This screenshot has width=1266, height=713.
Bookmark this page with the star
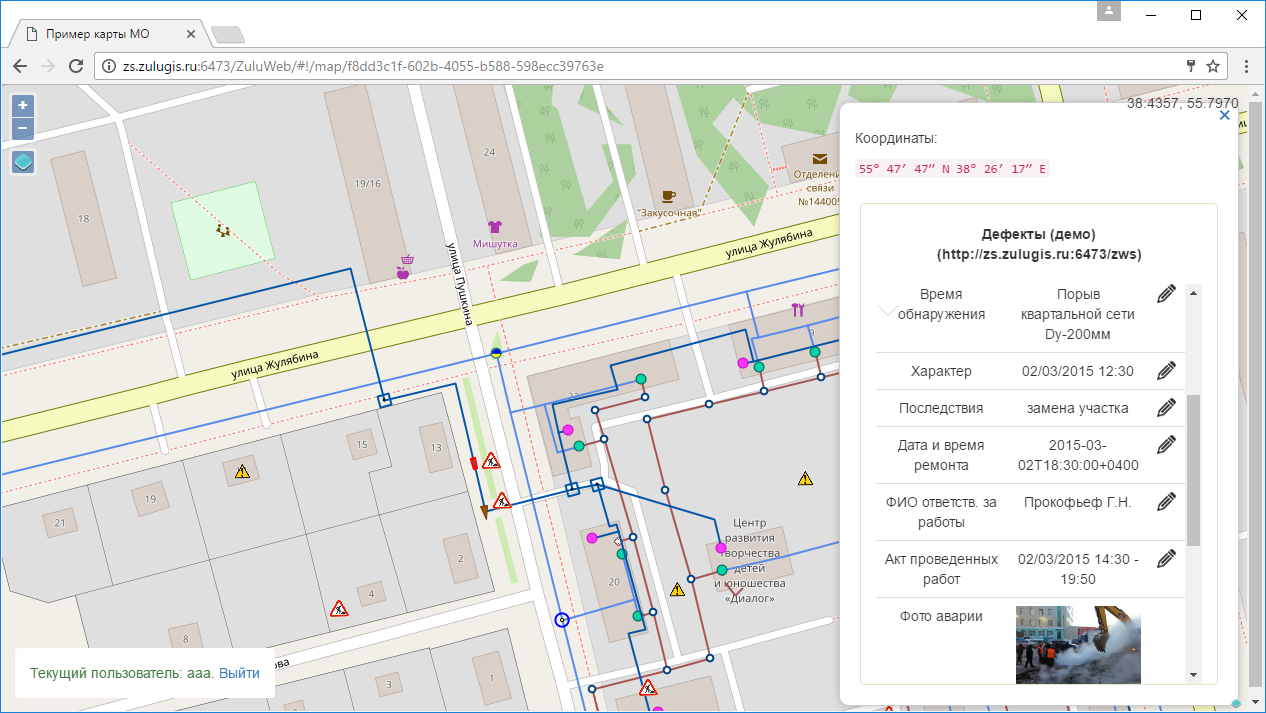1213,66
